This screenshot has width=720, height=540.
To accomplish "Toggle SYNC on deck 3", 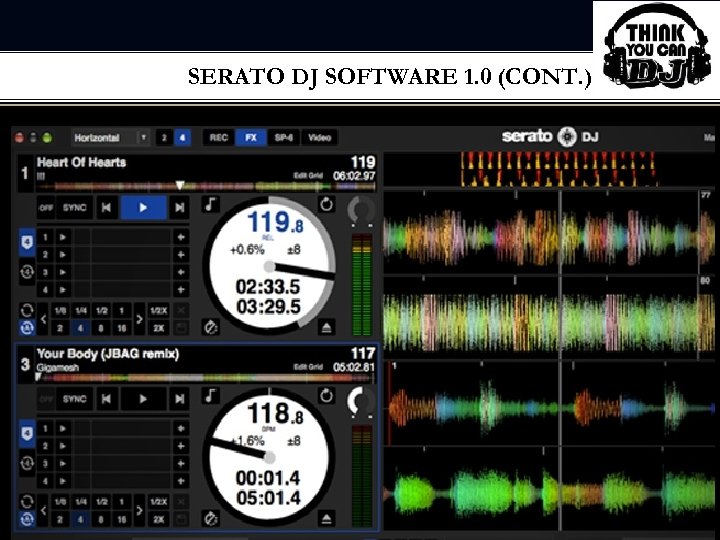I will (74, 399).
